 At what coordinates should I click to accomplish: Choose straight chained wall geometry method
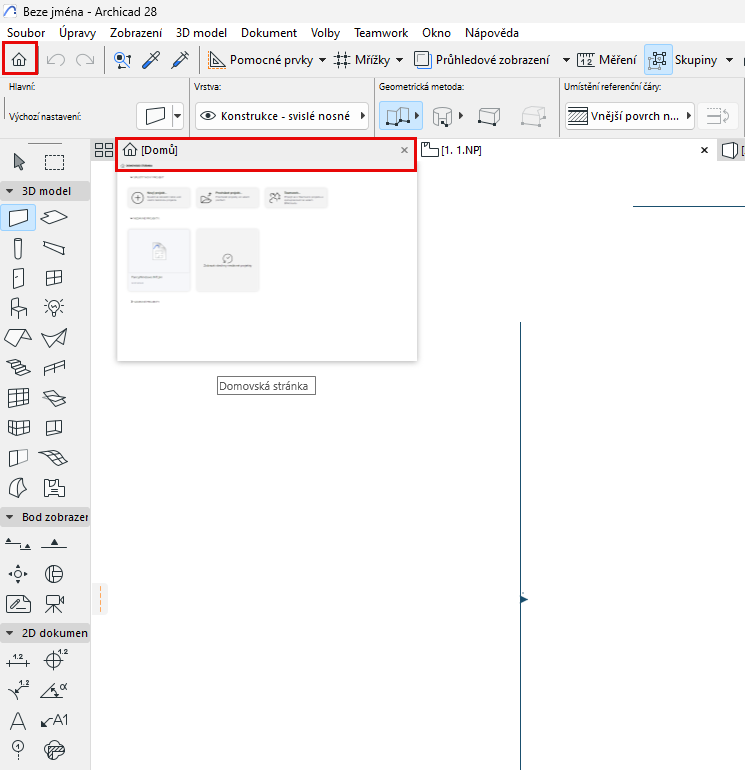(x=398, y=116)
